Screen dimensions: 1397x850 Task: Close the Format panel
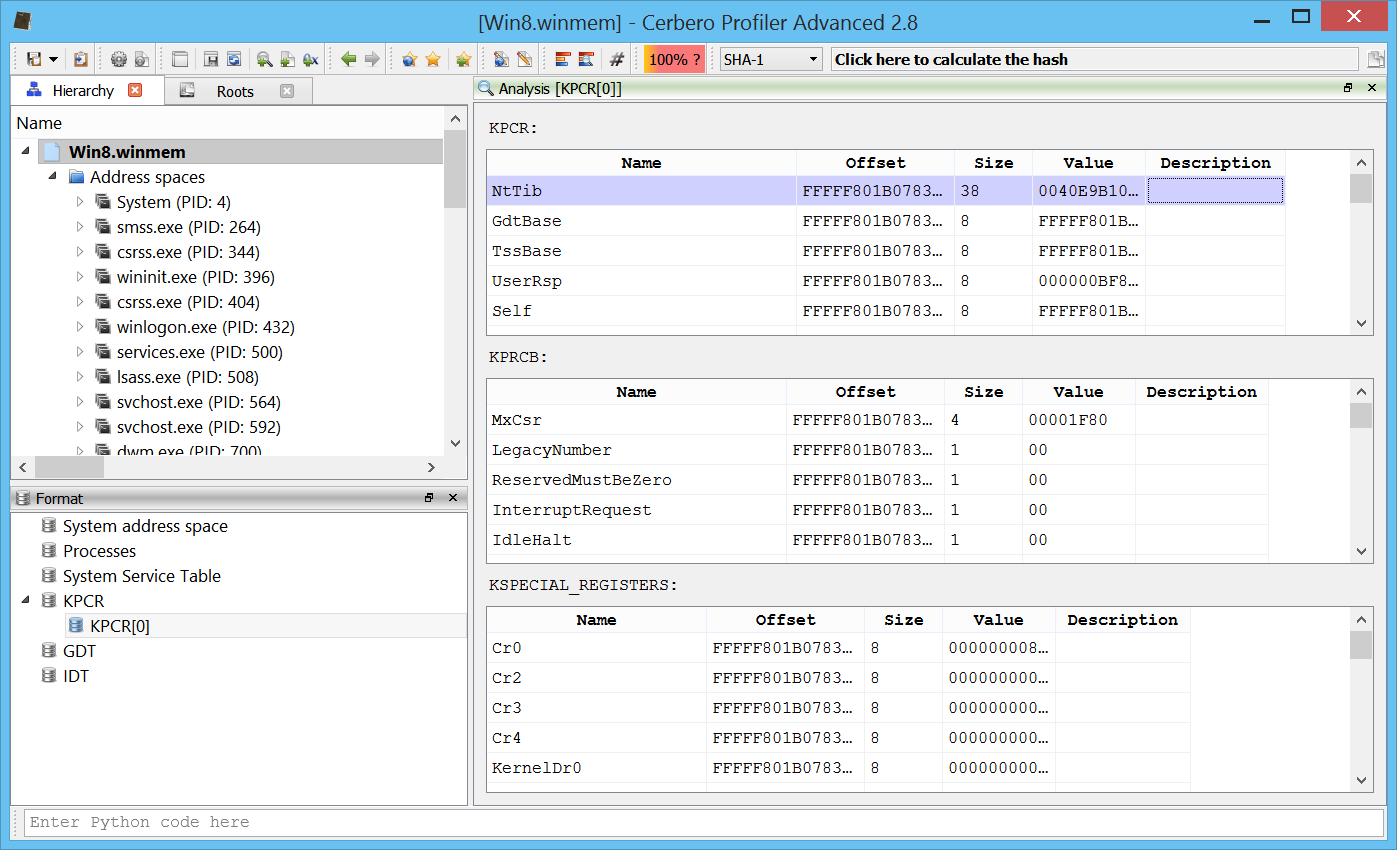453,497
